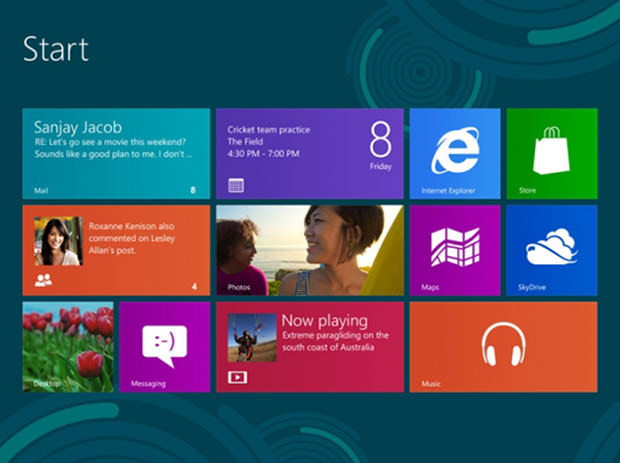Viewport: 620px width, 463px height.
Task: Click the 'Now playing' heading
Action: [325, 321]
